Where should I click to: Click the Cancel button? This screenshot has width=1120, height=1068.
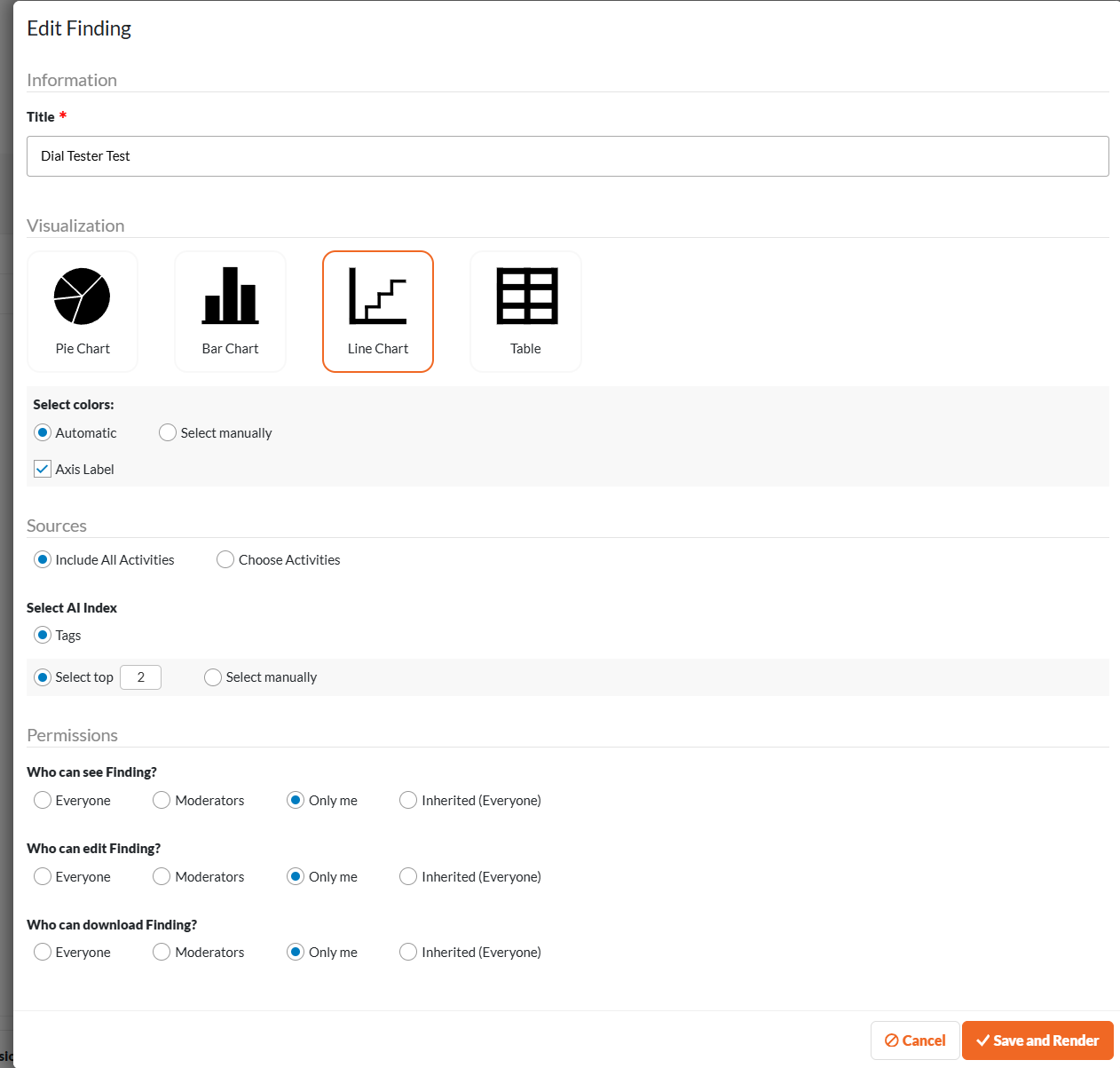pyautogui.click(x=915, y=1040)
